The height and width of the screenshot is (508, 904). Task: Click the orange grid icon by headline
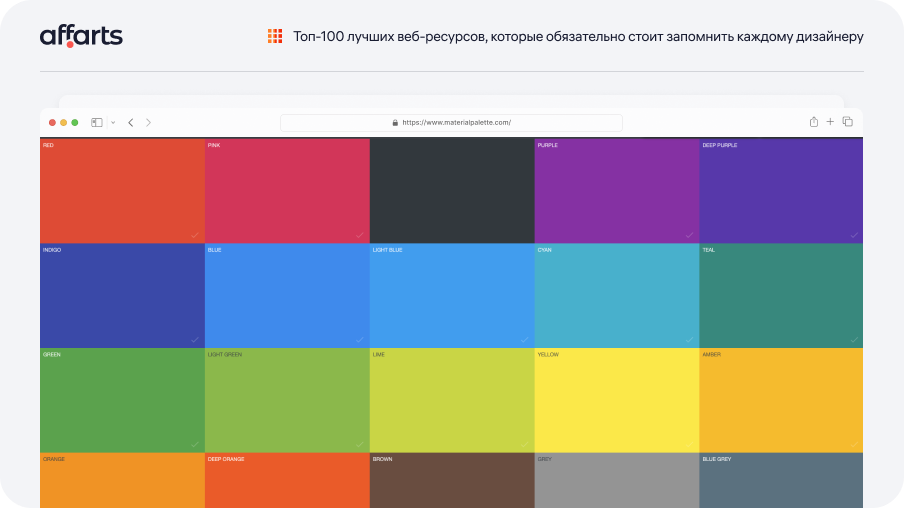point(275,36)
